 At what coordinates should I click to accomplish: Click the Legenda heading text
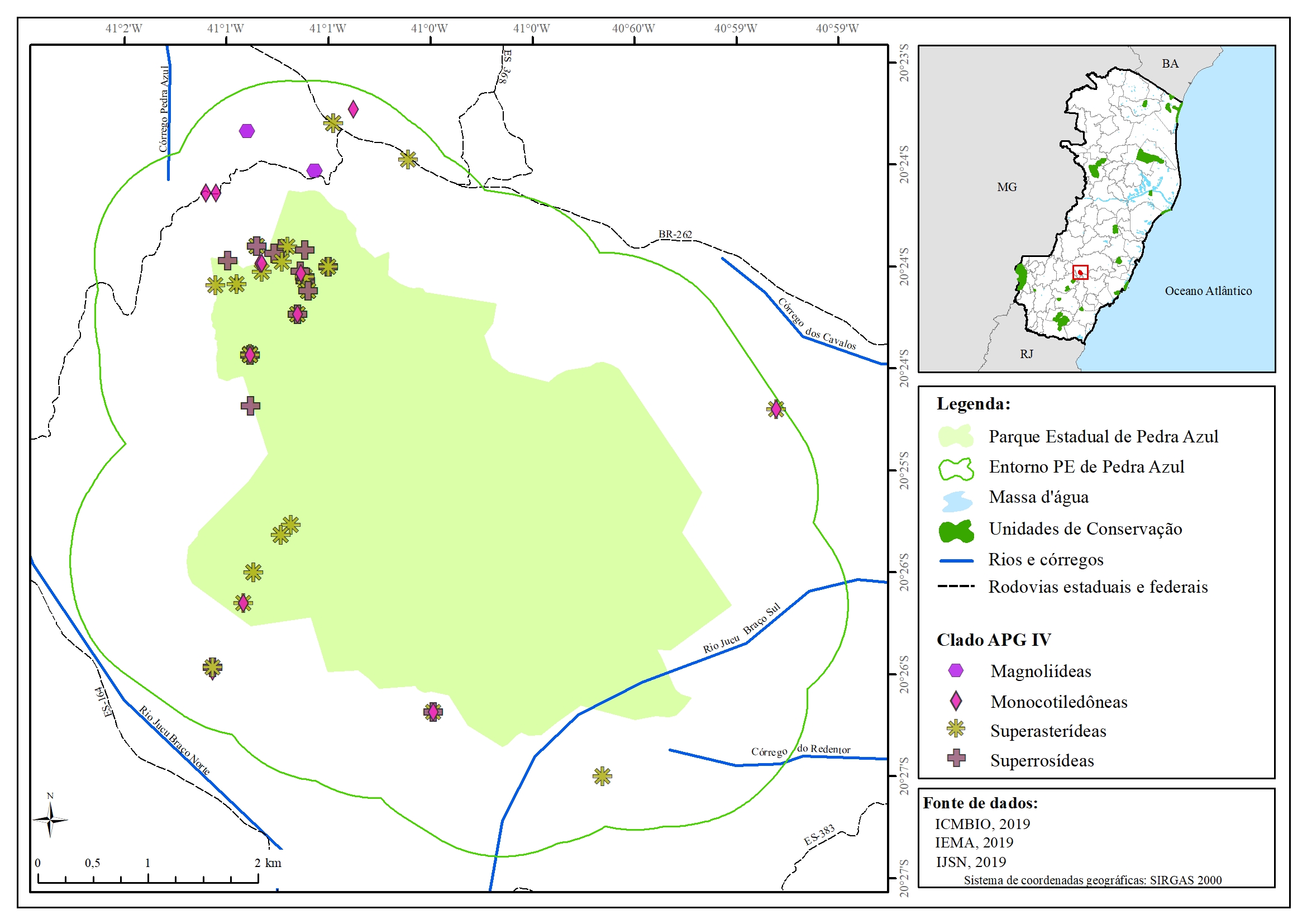[974, 404]
